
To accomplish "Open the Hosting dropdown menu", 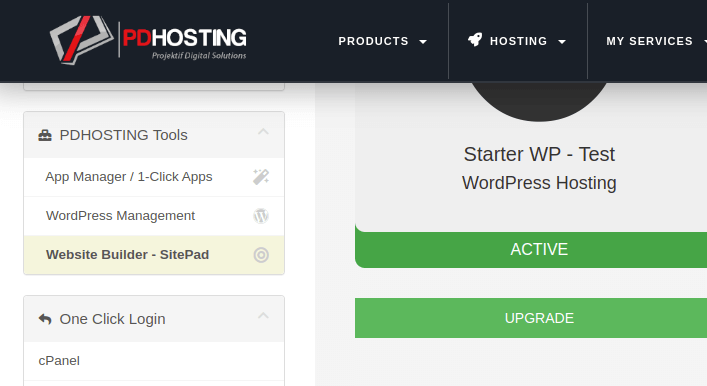I will pyautogui.click(x=517, y=41).
